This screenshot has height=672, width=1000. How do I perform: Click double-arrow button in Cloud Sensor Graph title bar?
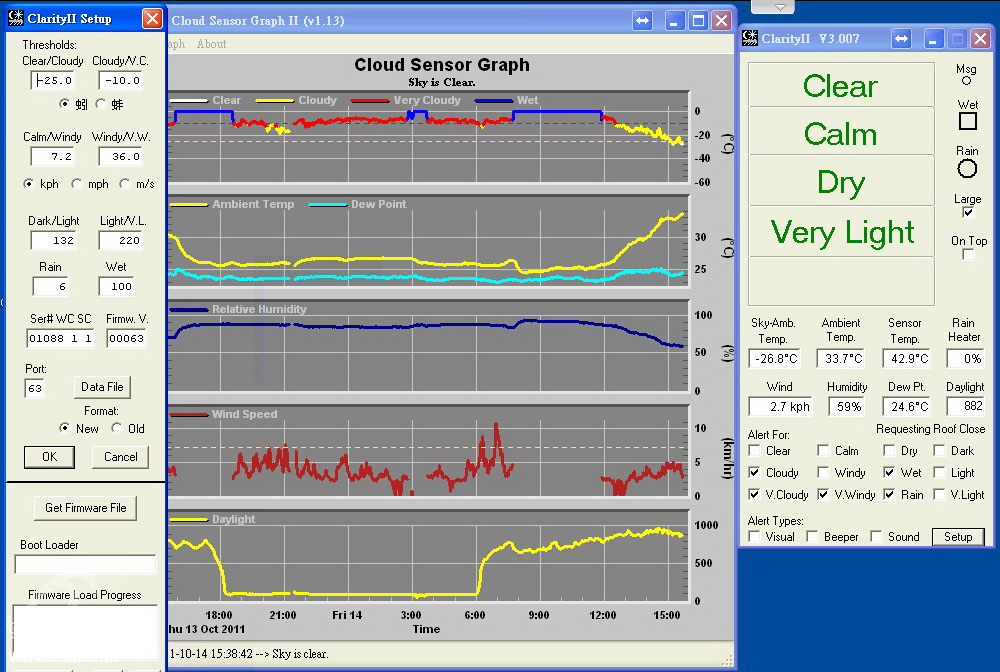(x=644, y=21)
